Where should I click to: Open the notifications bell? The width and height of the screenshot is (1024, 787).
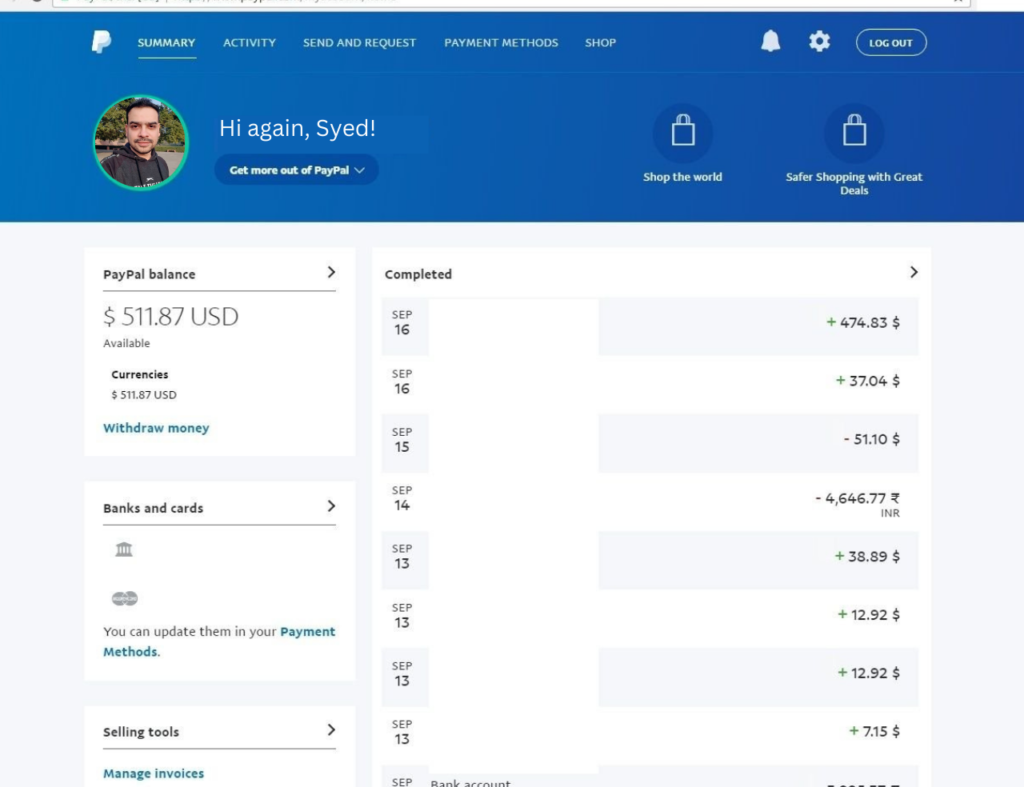pos(771,41)
